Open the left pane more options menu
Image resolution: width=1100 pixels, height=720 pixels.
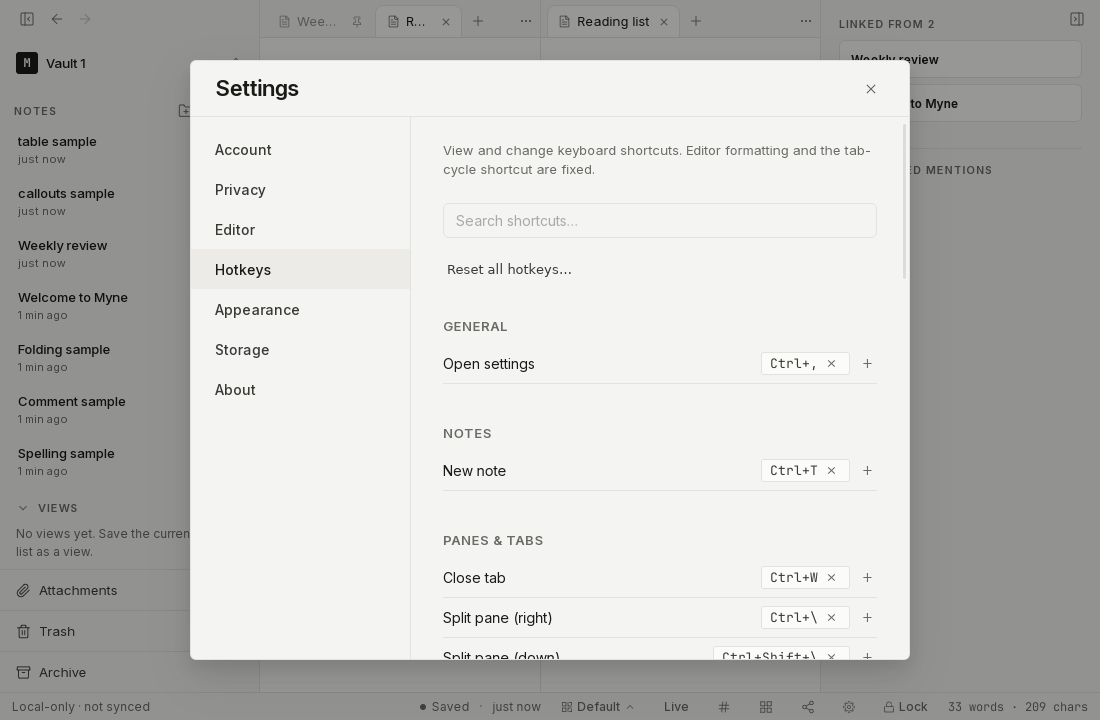pos(525,21)
